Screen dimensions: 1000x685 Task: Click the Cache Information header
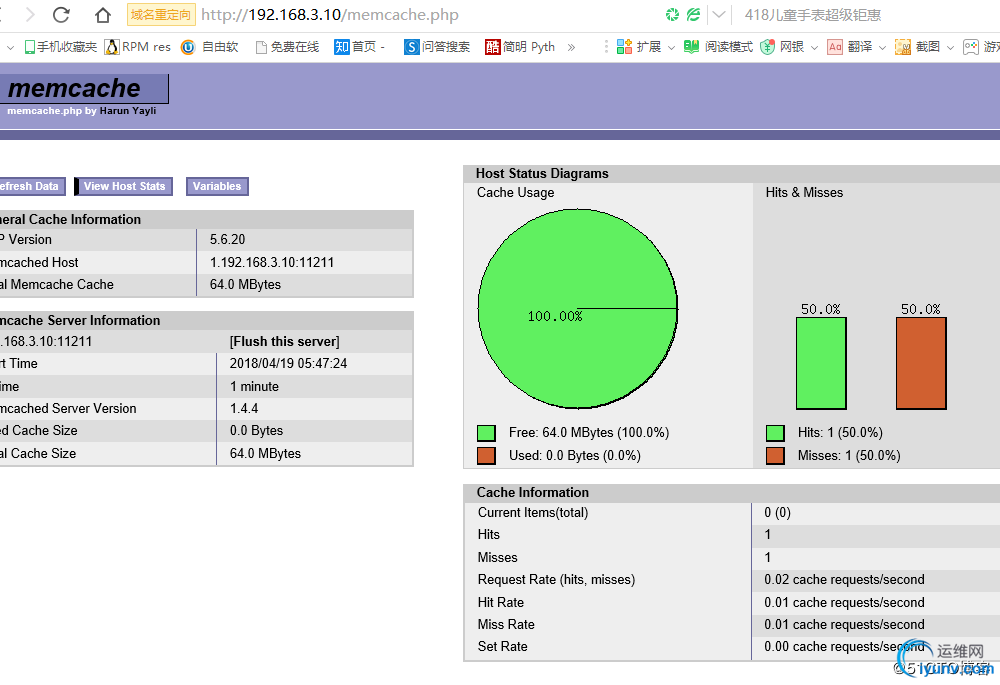[x=533, y=492]
